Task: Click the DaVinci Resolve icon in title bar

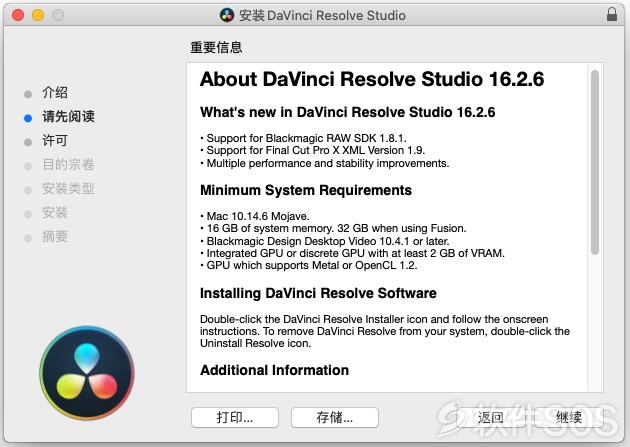Action: tap(227, 15)
